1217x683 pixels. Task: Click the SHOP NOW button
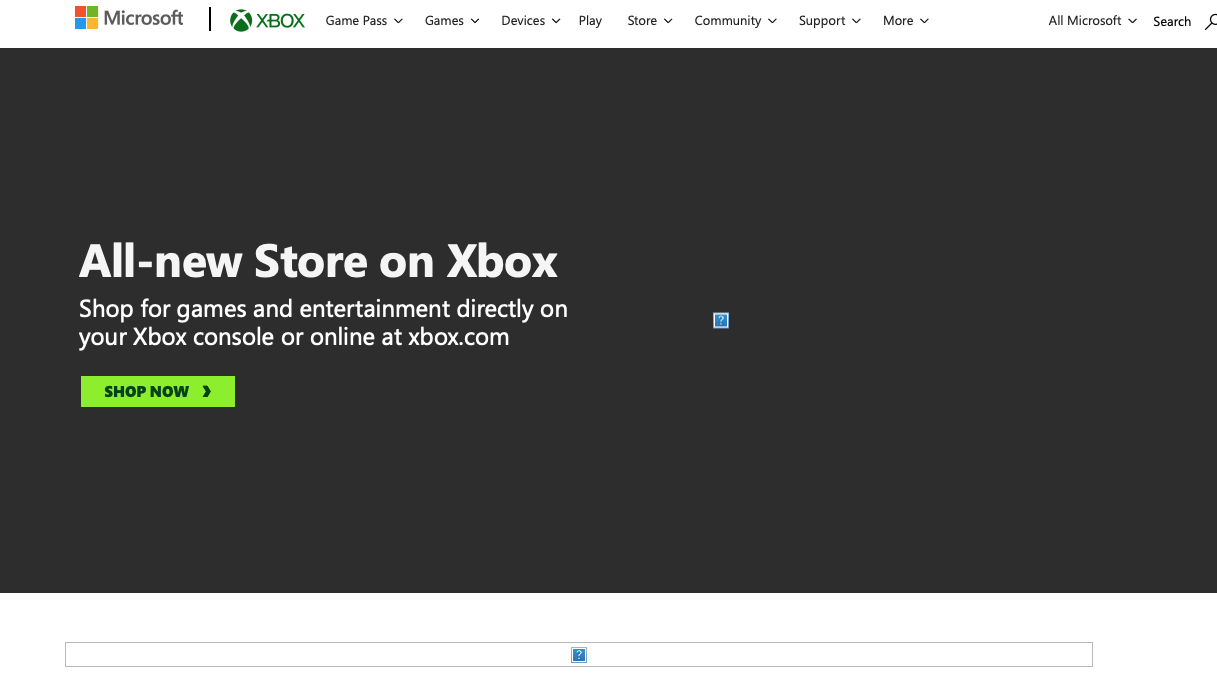(157, 391)
